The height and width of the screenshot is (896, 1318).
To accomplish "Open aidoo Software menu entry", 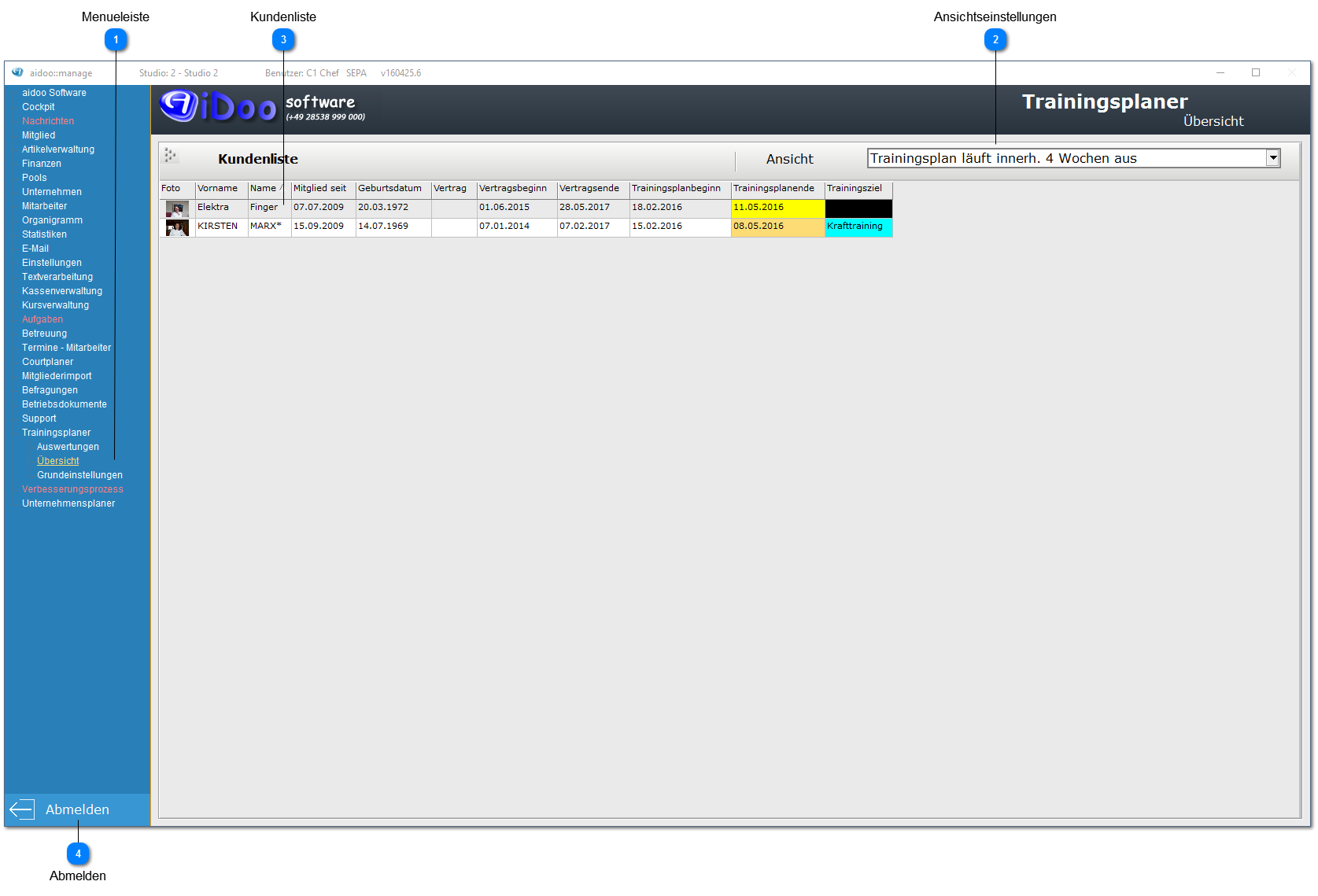I will point(54,93).
